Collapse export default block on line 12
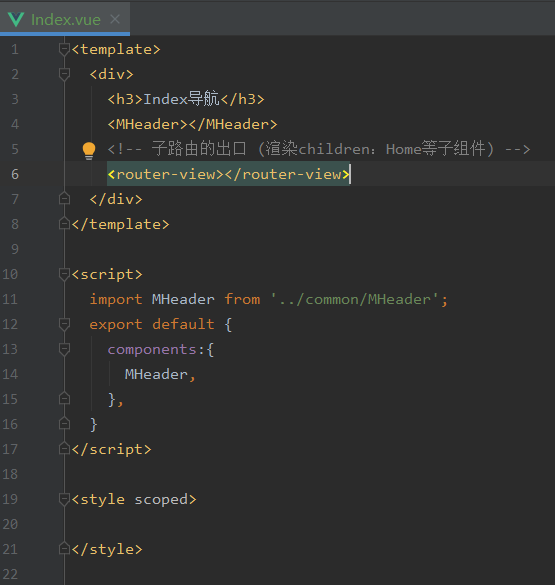The image size is (555, 585). tap(64, 324)
